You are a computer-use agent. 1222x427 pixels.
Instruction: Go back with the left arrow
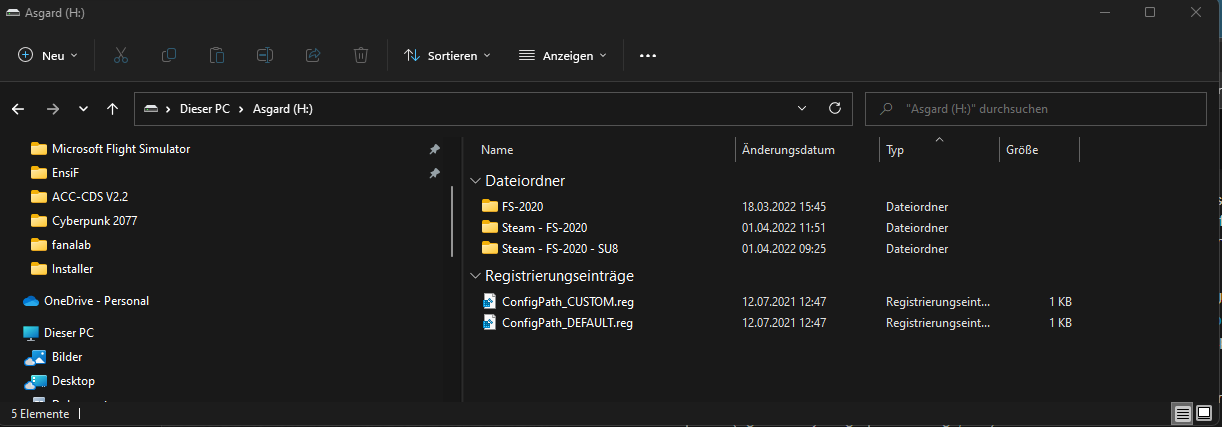(18, 108)
